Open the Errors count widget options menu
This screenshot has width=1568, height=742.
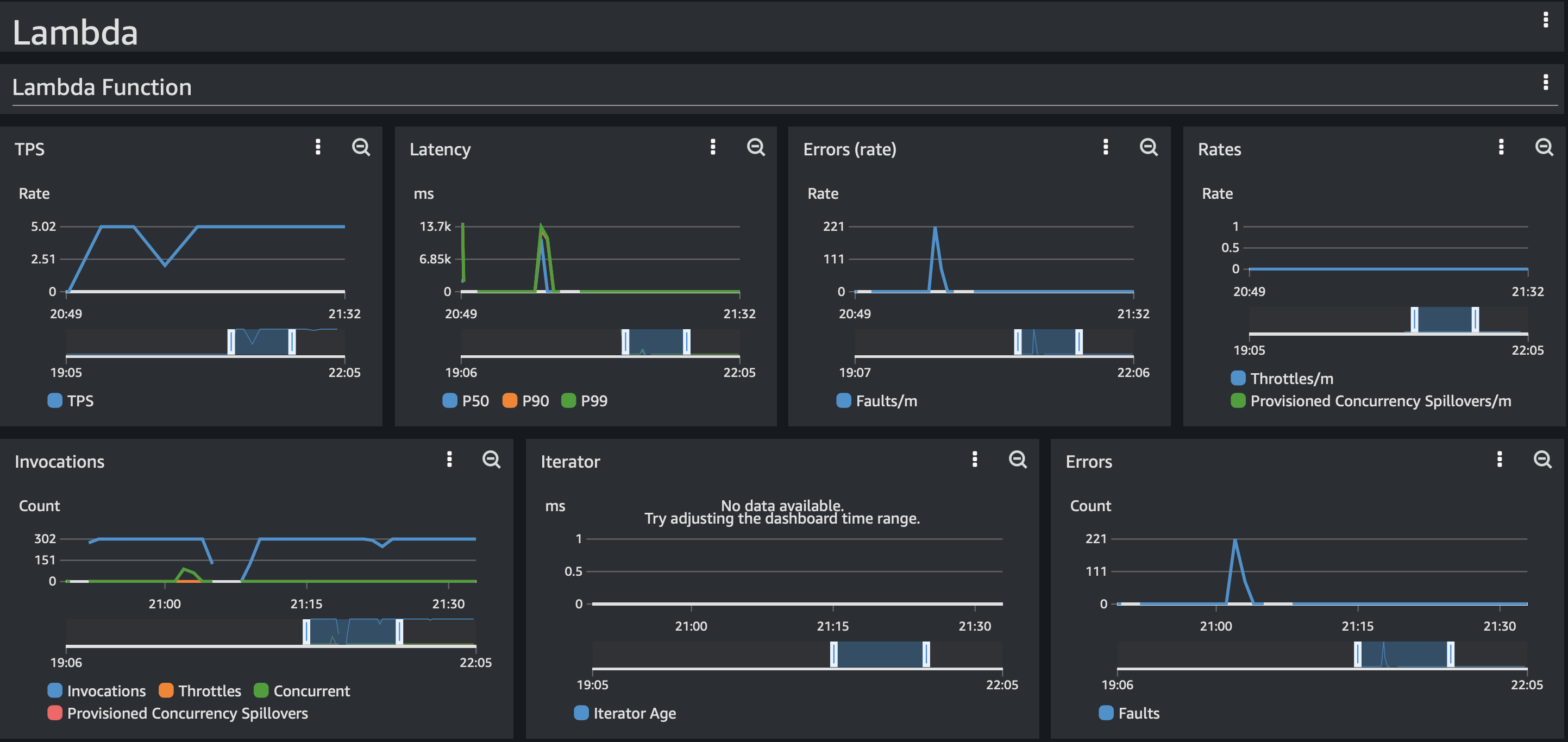(1499, 459)
